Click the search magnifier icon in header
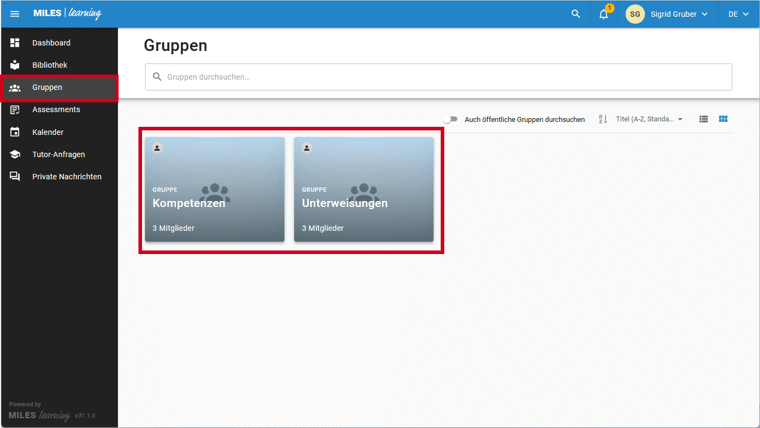The height and width of the screenshot is (428, 760). (x=575, y=14)
